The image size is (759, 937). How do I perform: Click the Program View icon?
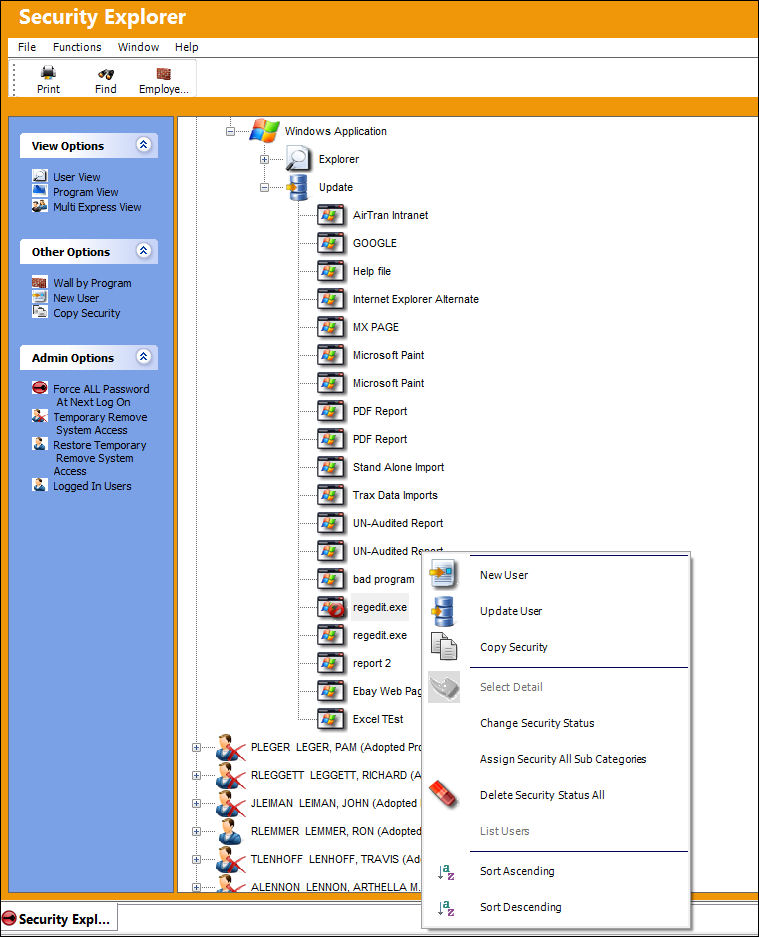39,191
